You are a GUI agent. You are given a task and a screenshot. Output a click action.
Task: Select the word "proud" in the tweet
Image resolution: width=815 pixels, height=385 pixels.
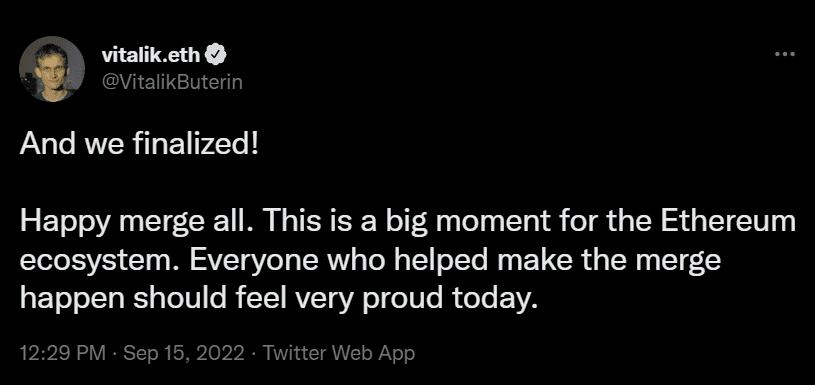pyautogui.click(x=402, y=300)
